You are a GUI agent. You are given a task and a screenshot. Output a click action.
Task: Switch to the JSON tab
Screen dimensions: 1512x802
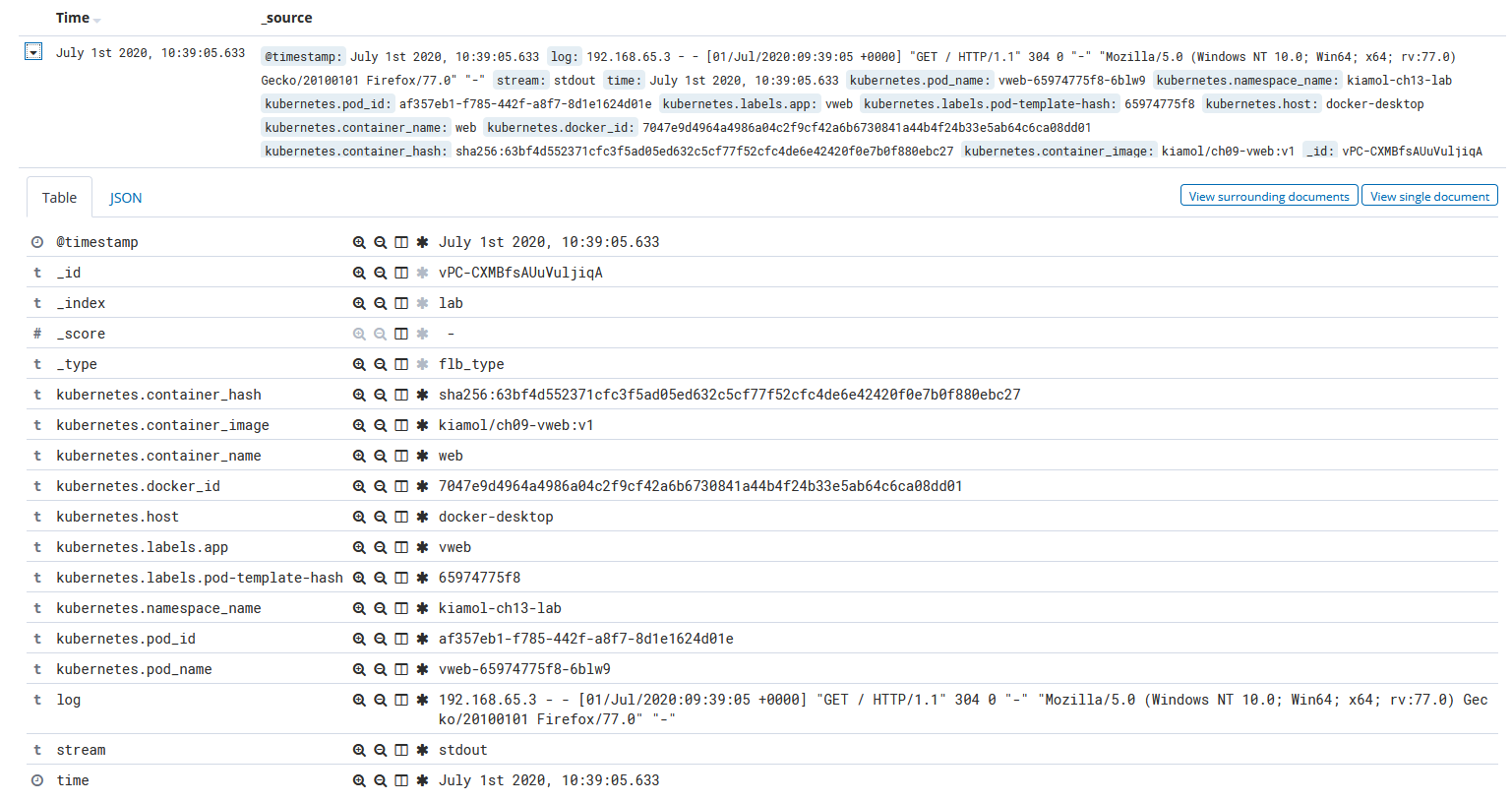pyautogui.click(x=125, y=197)
